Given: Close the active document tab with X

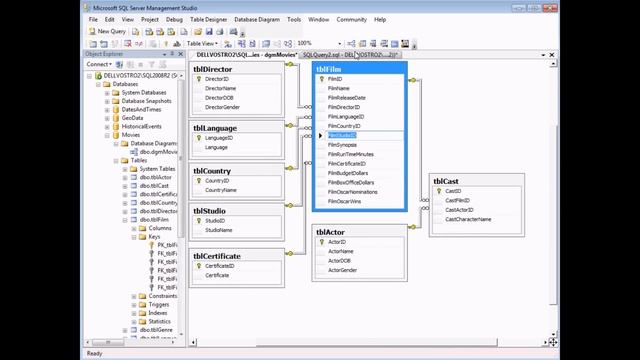Looking at the screenshot, I should (x=552, y=55).
